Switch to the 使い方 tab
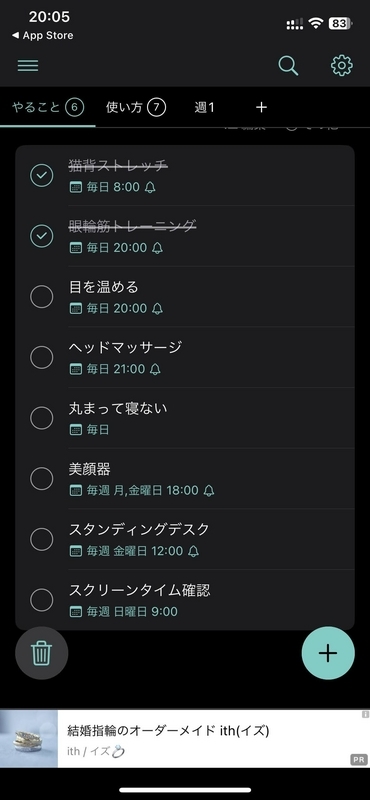The image size is (370, 800). pos(136,107)
